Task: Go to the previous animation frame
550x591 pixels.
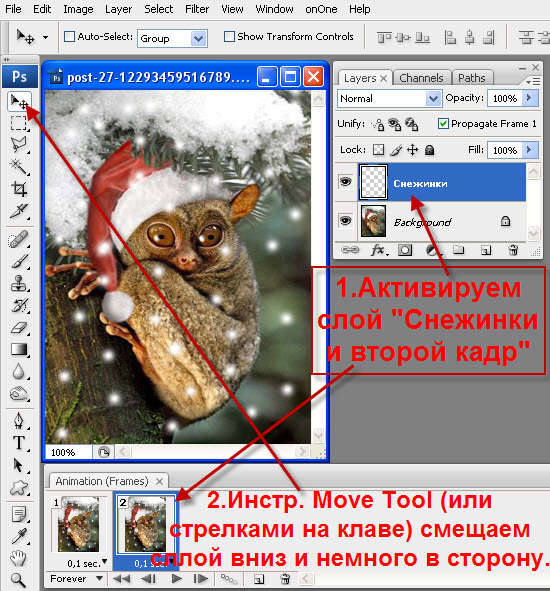Action: coord(149,578)
